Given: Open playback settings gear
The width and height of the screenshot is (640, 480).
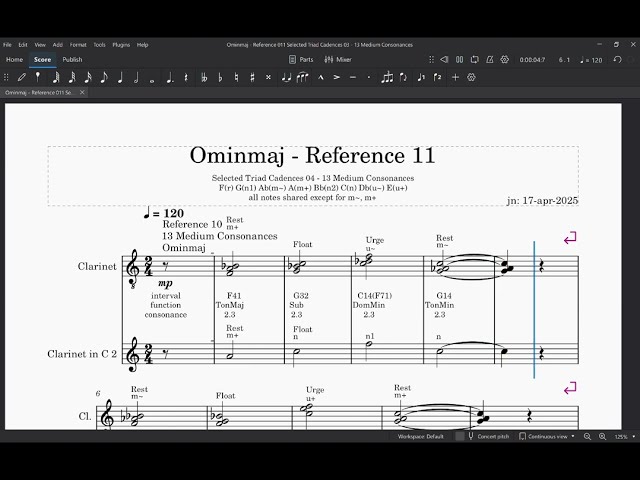Looking at the screenshot, I should click(505, 60).
